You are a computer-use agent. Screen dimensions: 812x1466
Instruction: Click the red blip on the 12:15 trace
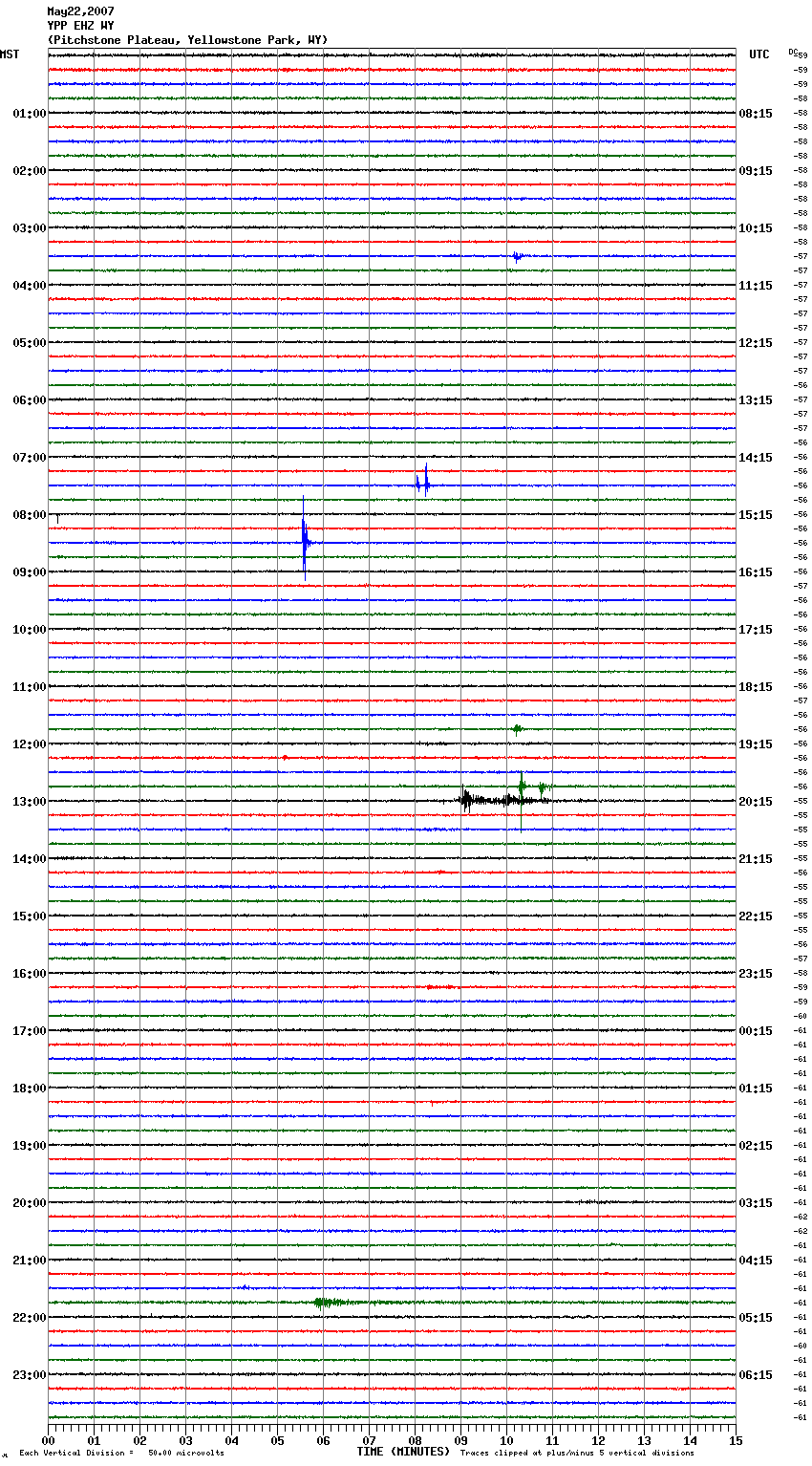click(x=285, y=758)
